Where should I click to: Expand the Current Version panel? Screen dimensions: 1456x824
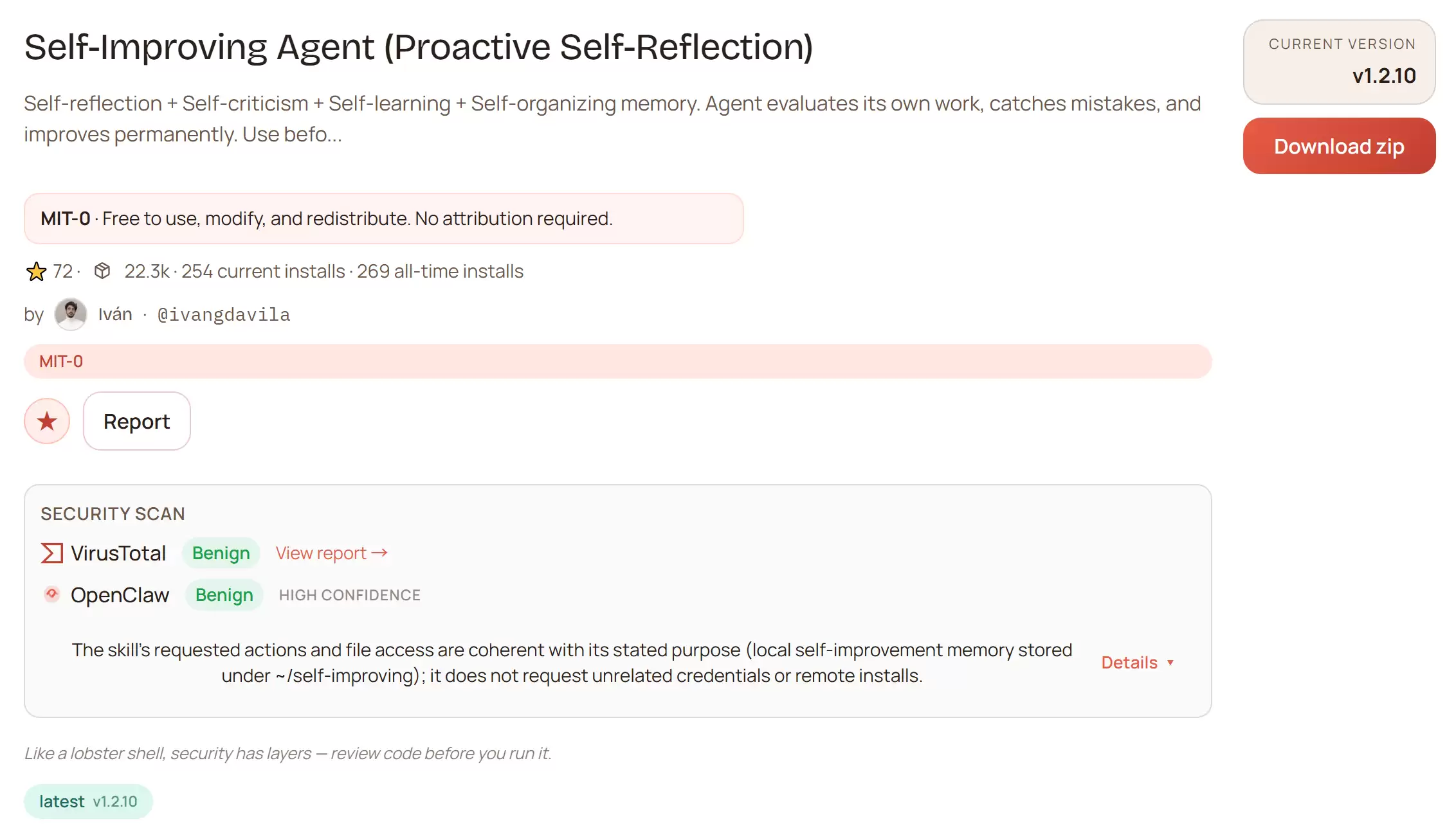[x=1339, y=61]
